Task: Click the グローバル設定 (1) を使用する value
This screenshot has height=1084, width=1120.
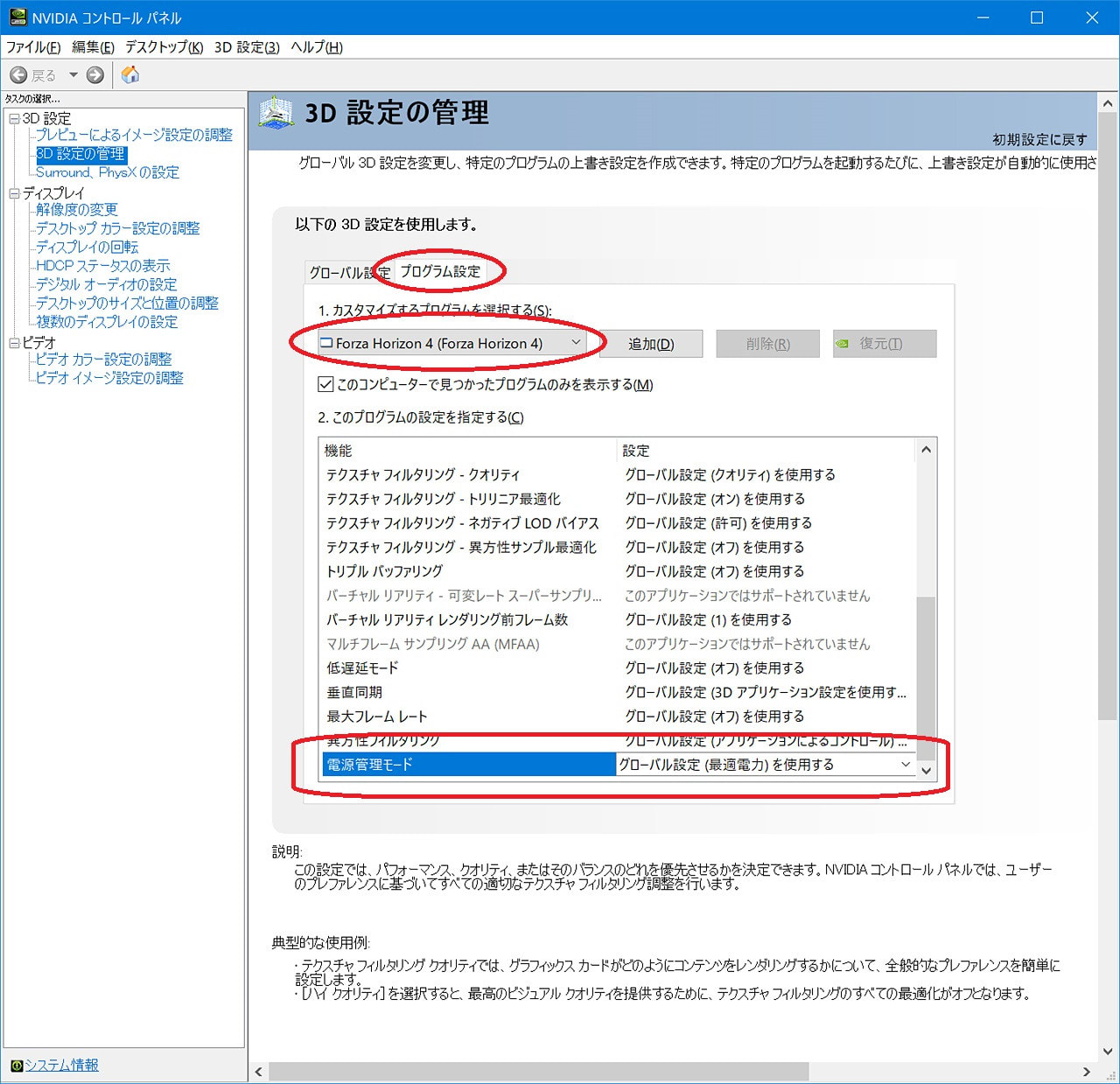Action: (x=708, y=620)
